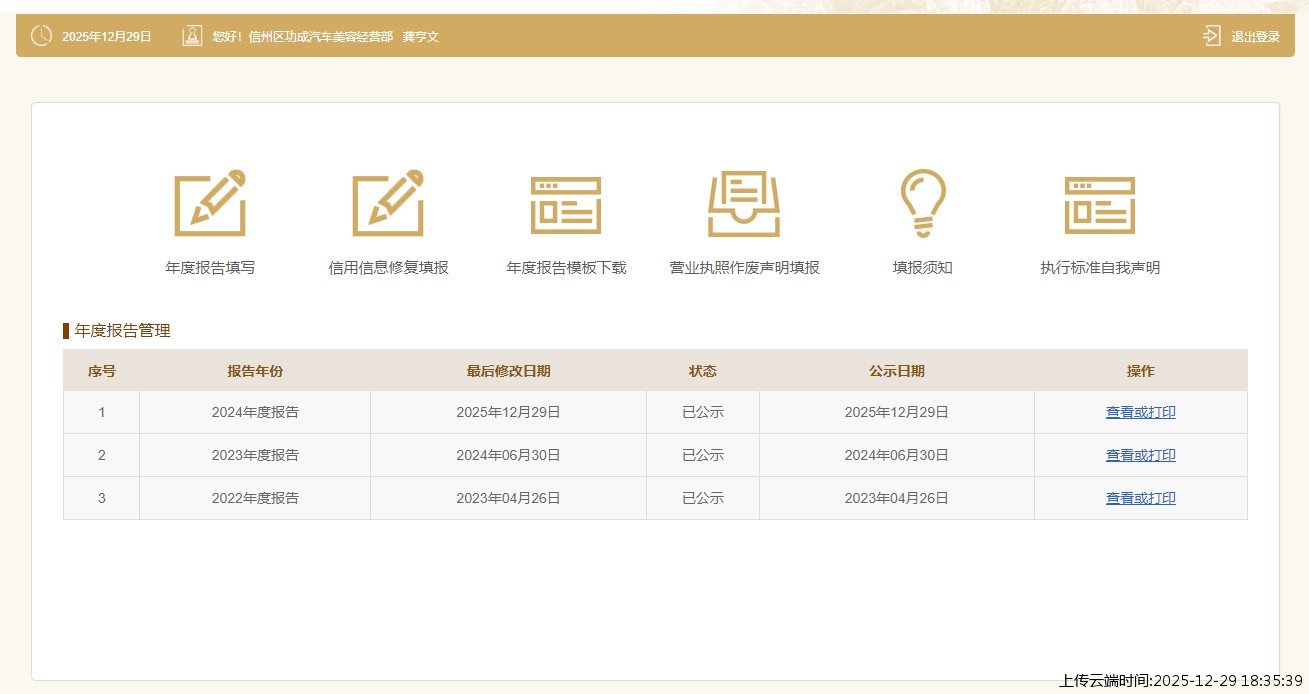Click the 退出登录 text
This screenshot has height=694, width=1309.
click(x=1255, y=37)
